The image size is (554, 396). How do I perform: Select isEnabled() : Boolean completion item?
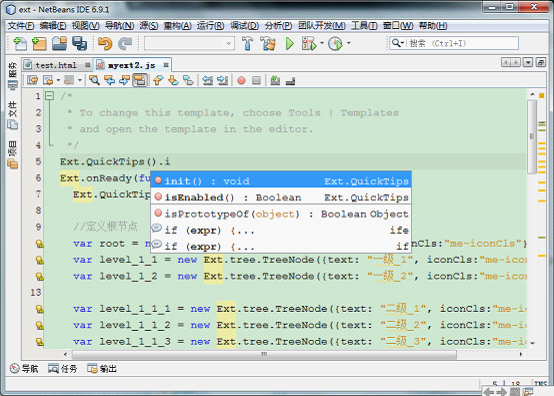point(281,197)
